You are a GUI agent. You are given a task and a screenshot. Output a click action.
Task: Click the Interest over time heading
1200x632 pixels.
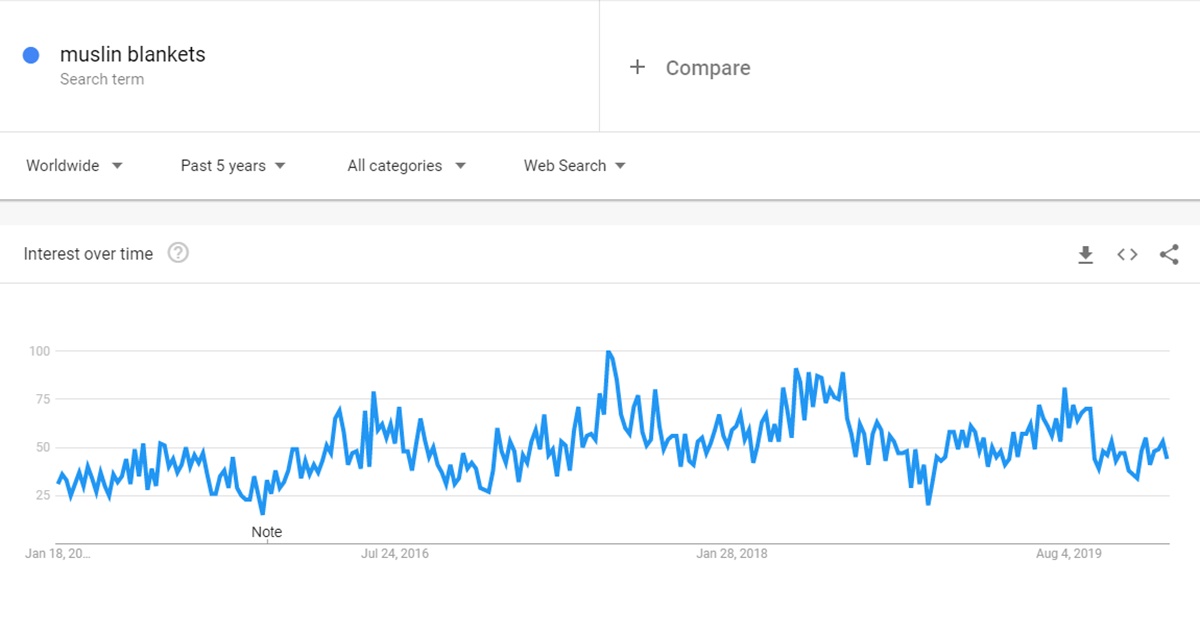click(x=88, y=254)
